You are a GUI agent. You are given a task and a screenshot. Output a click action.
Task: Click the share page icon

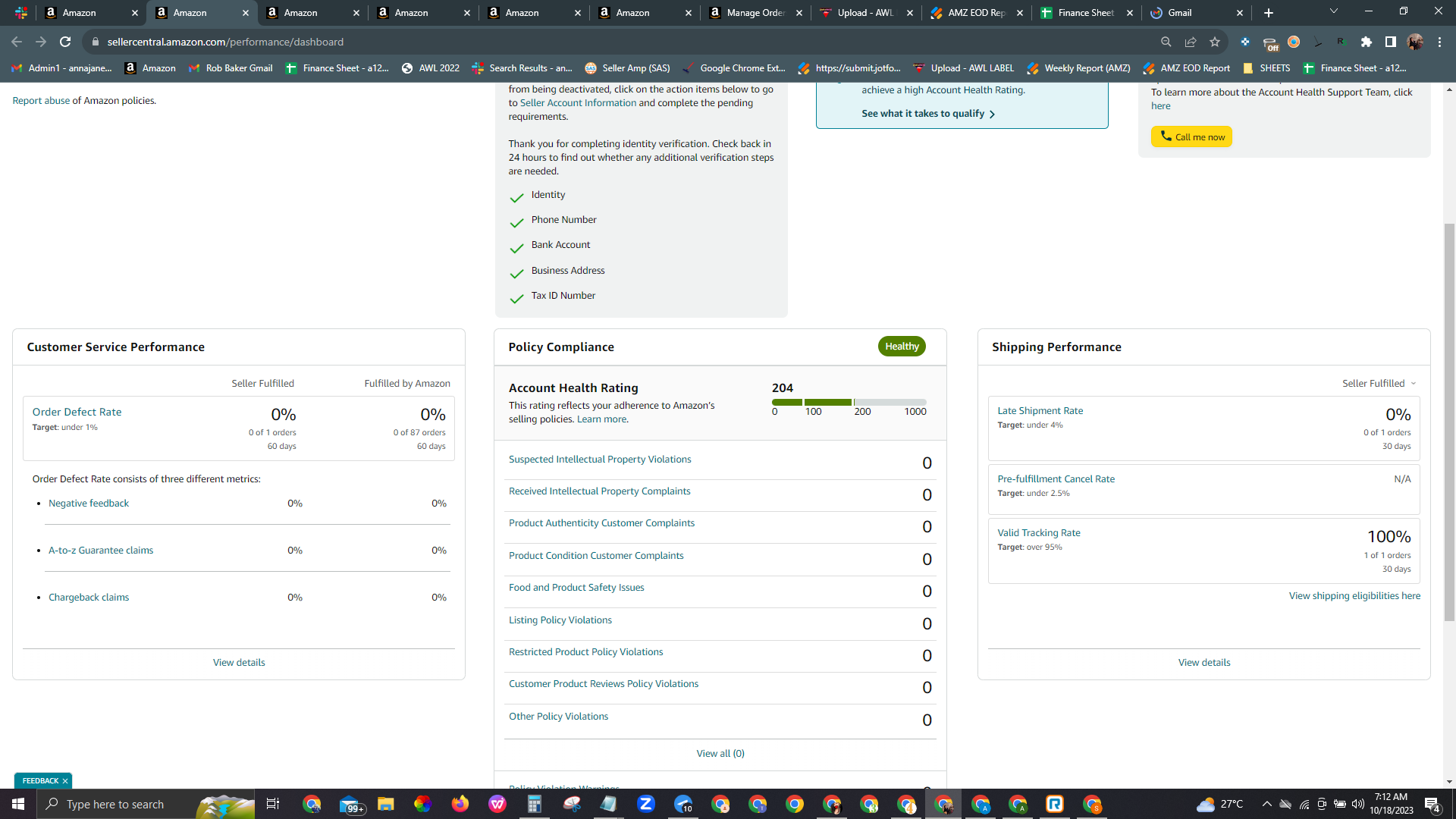pyautogui.click(x=1191, y=42)
